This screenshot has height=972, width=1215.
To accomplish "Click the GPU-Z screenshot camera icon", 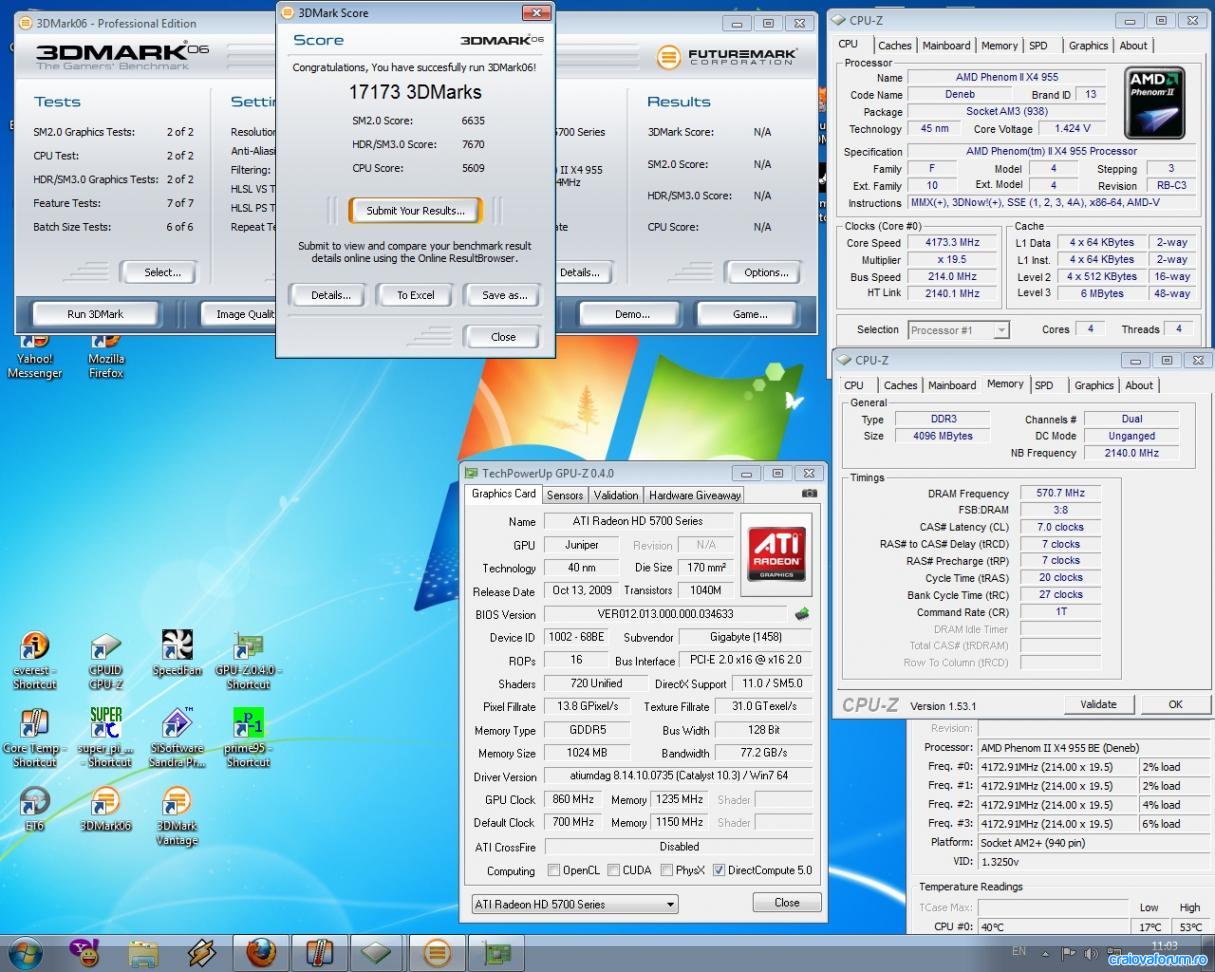I will click(x=809, y=493).
